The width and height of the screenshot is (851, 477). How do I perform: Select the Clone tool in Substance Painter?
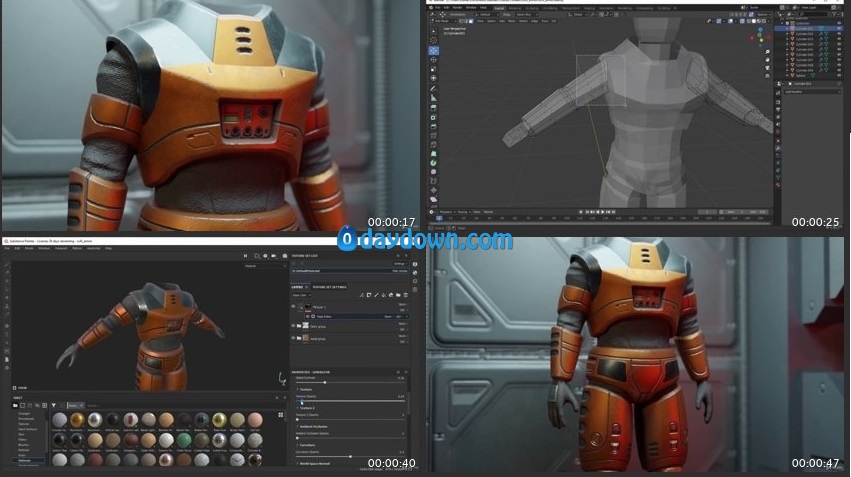pyautogui.click(x=7, y=306)
